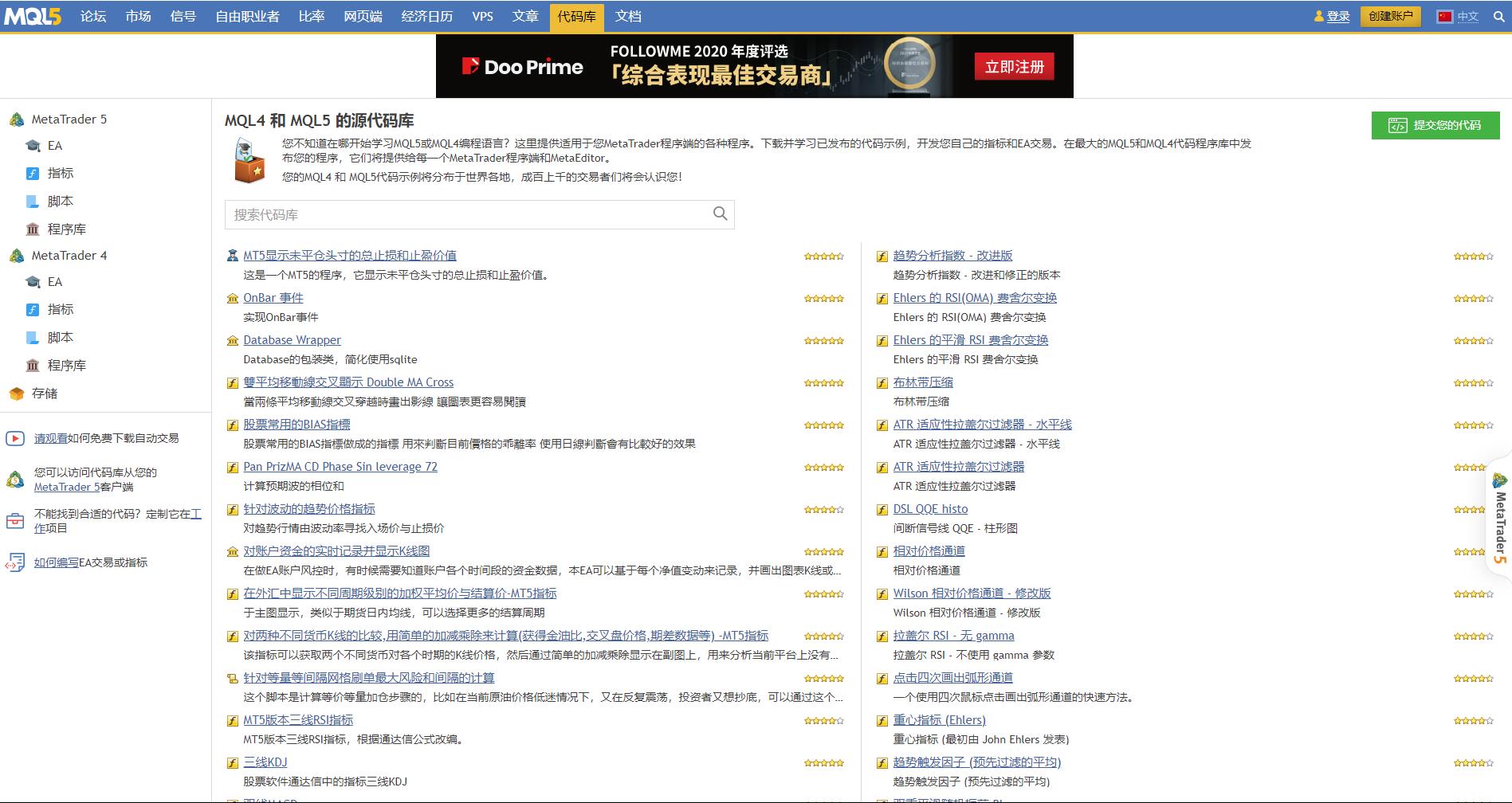Click into the 搜索代码库 search field
The height and width of the screenshot is (803, 1512).
(466, 214)
